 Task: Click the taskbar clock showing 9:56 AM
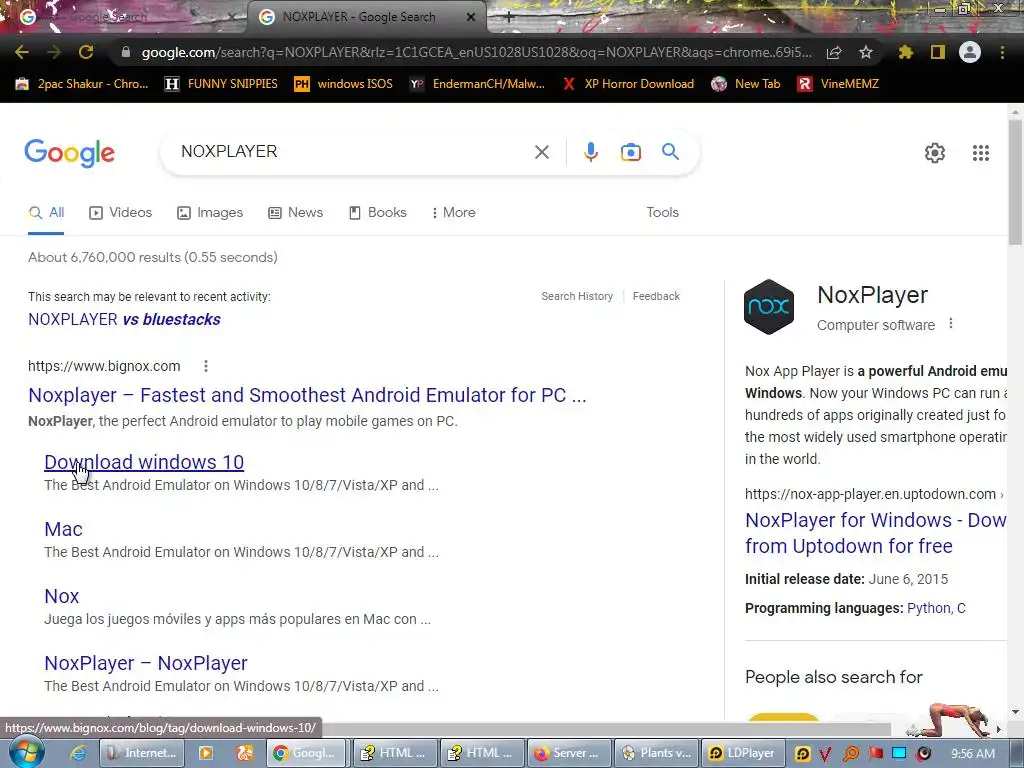point(972,754)
